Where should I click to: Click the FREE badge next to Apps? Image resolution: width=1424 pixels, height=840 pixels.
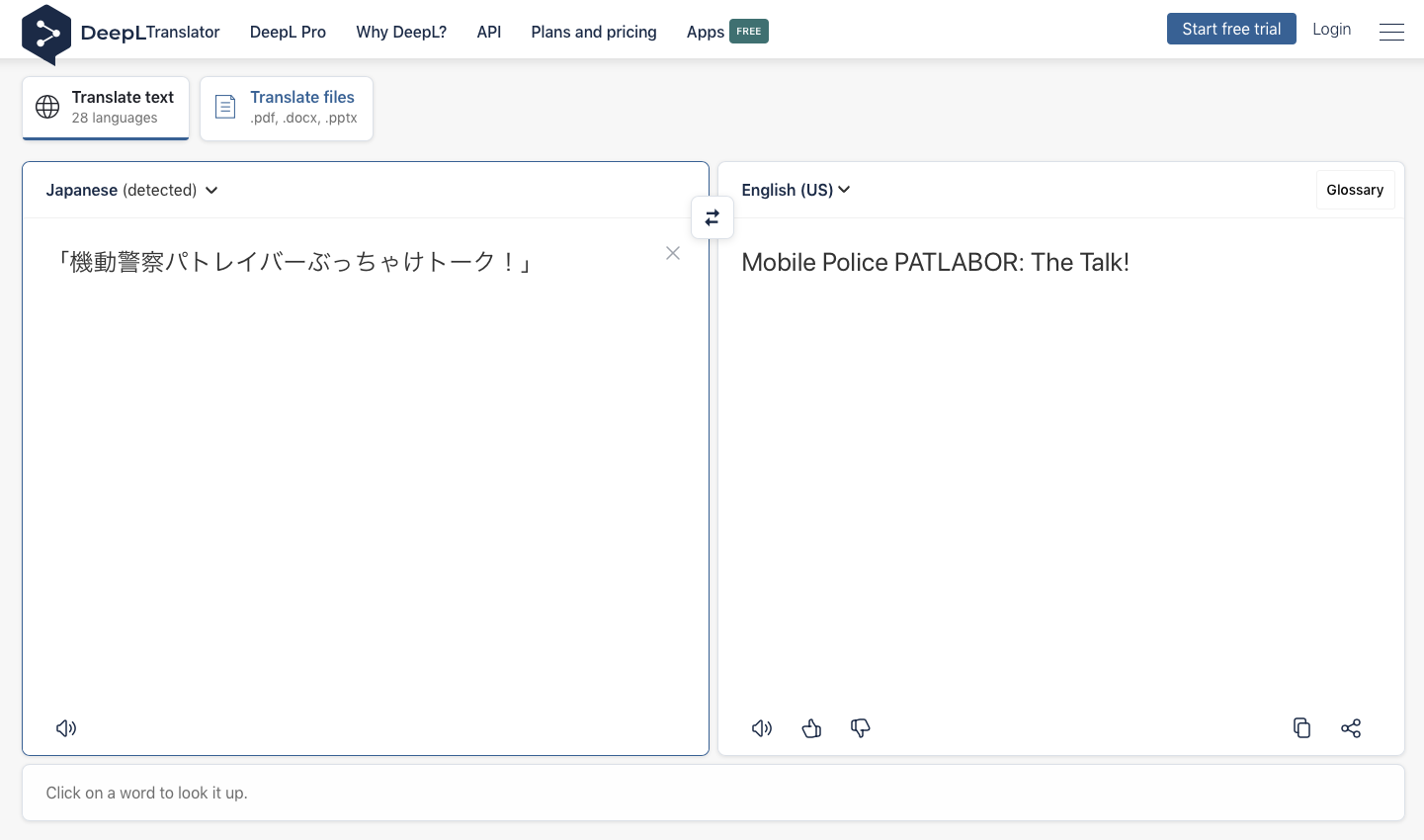749,32
